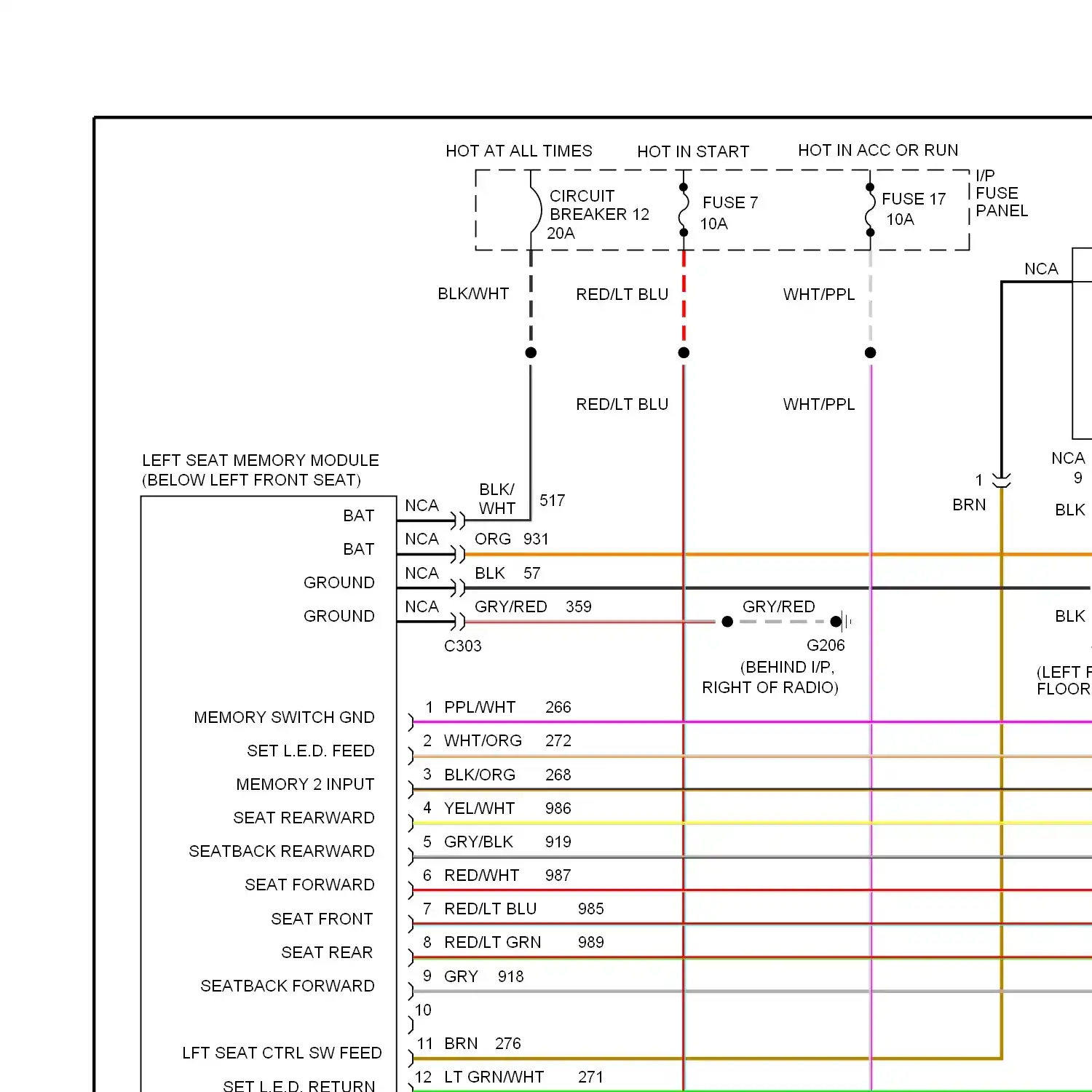Click the SEATBACK FORWARD pin label
Screen dimensions: 1092x1092
pyautogui.click(x=288, y=986)
